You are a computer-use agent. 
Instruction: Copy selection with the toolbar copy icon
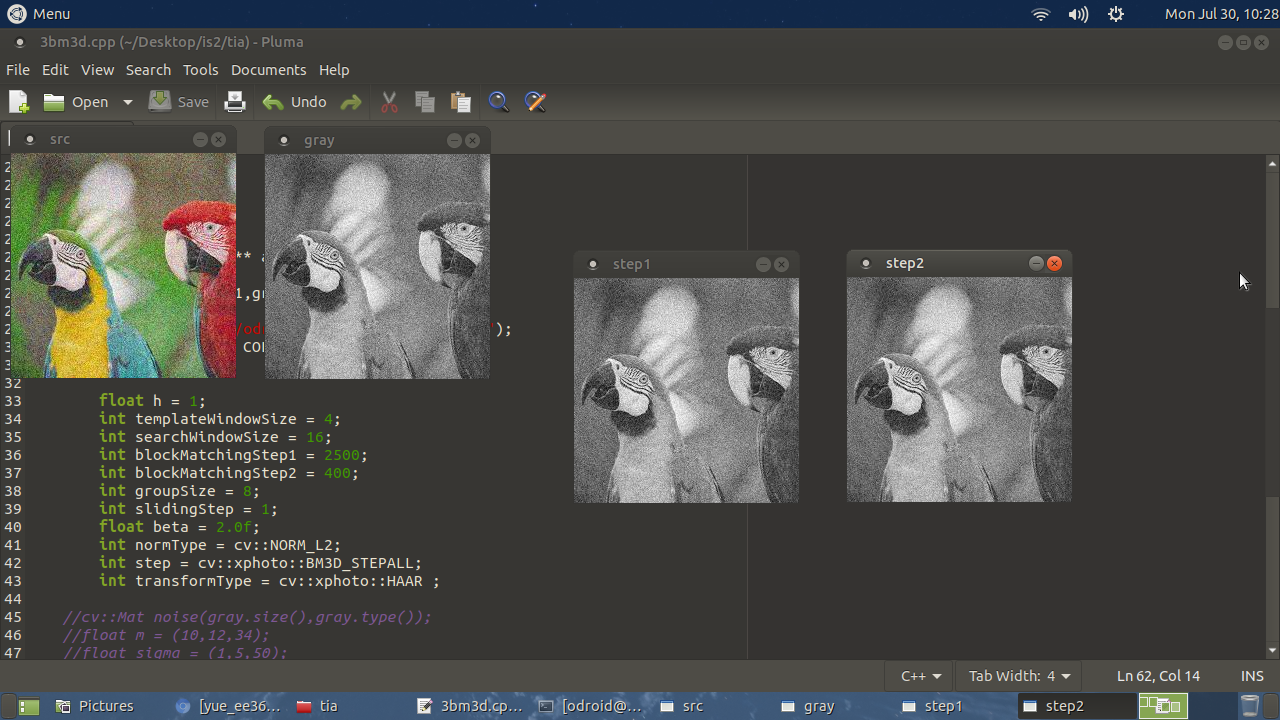425,102
